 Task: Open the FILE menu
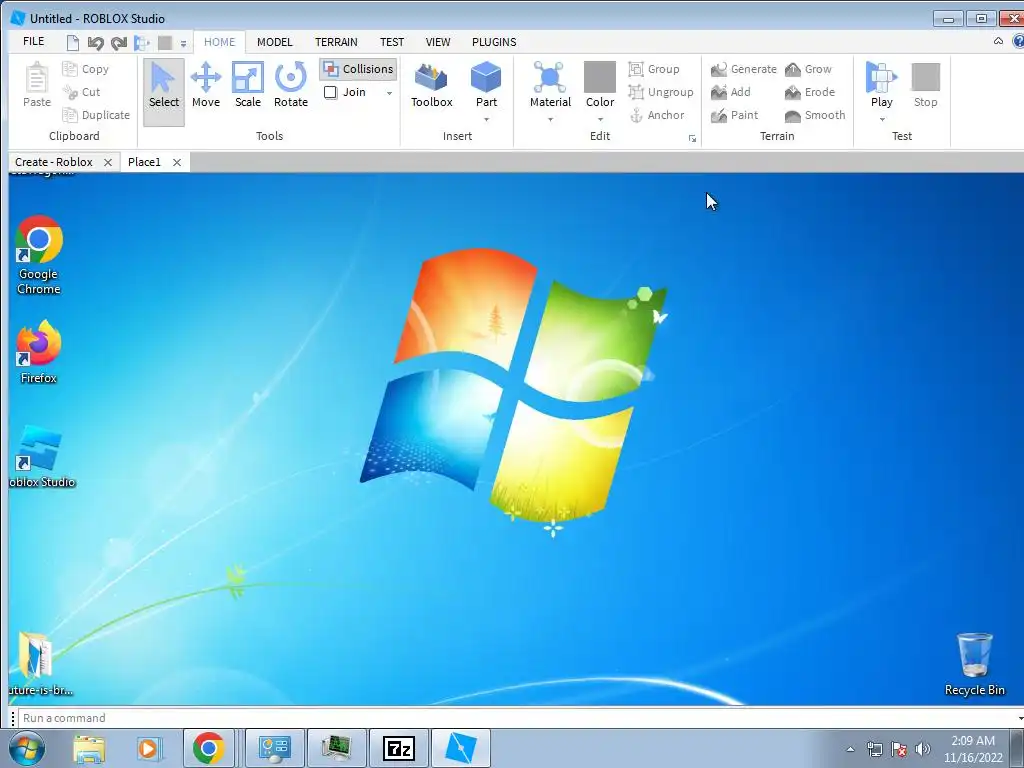tap(33, 41)
